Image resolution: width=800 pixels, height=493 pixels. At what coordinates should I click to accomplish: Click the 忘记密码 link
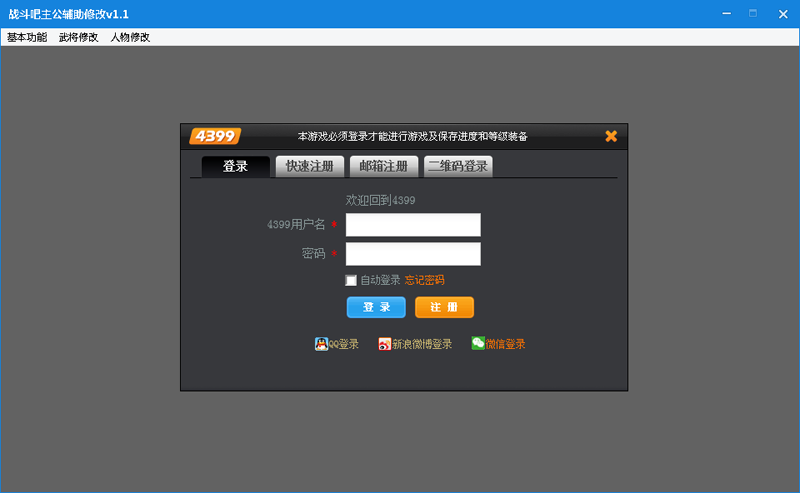tap(425, 280)
